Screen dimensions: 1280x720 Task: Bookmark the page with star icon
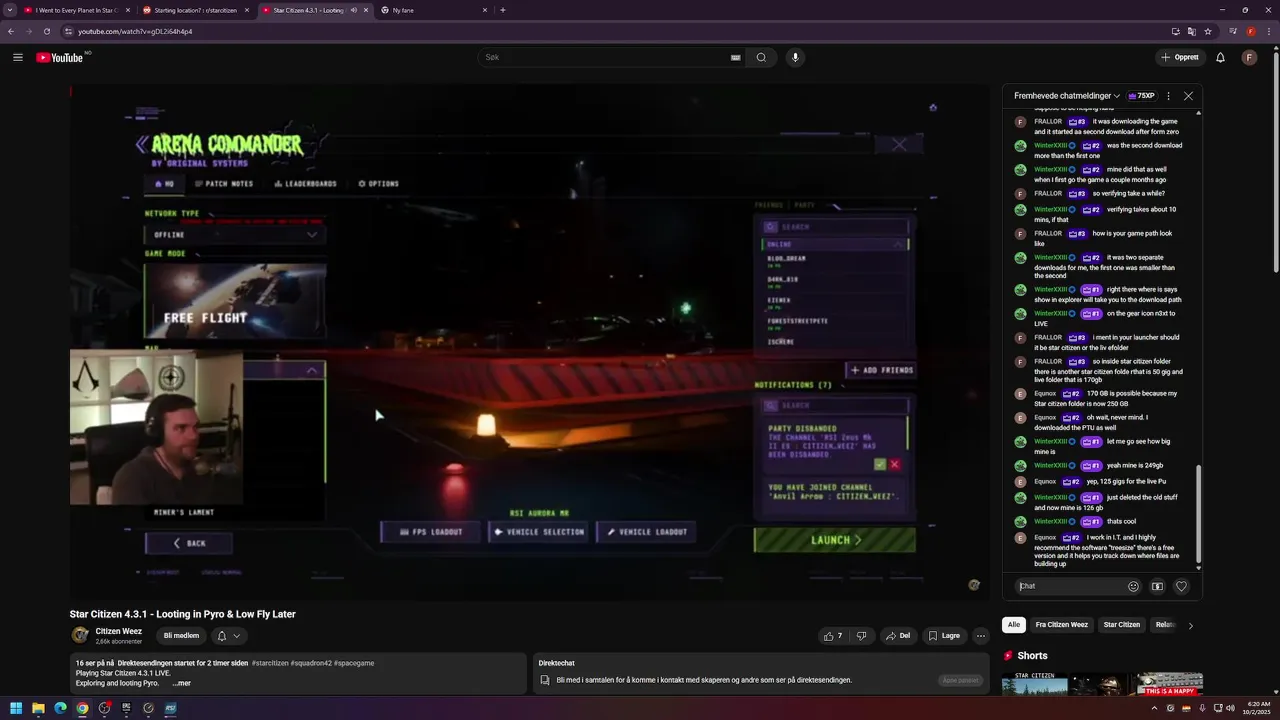(x=1209, y=31)
